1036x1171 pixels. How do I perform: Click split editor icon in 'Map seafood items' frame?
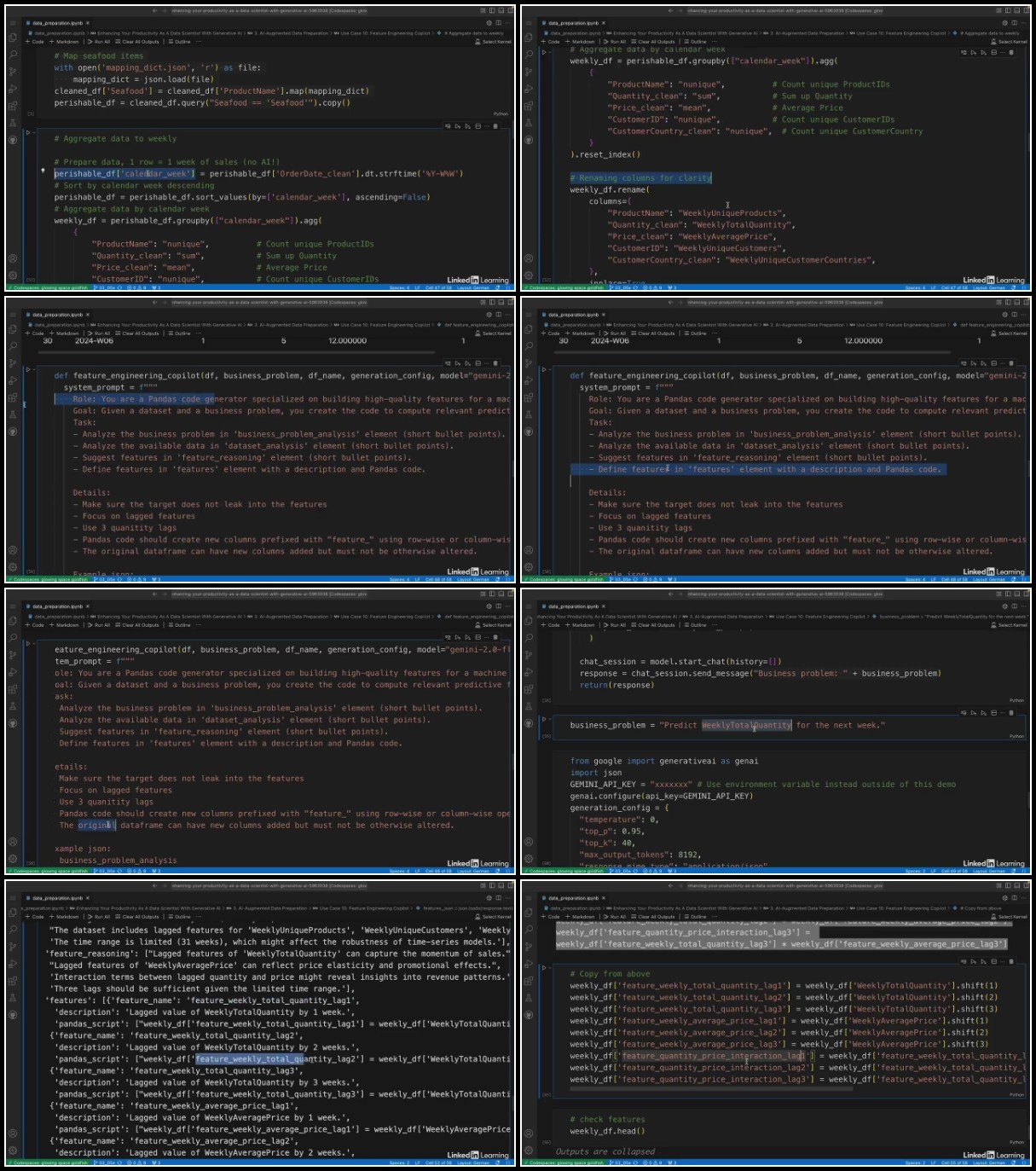497,23
